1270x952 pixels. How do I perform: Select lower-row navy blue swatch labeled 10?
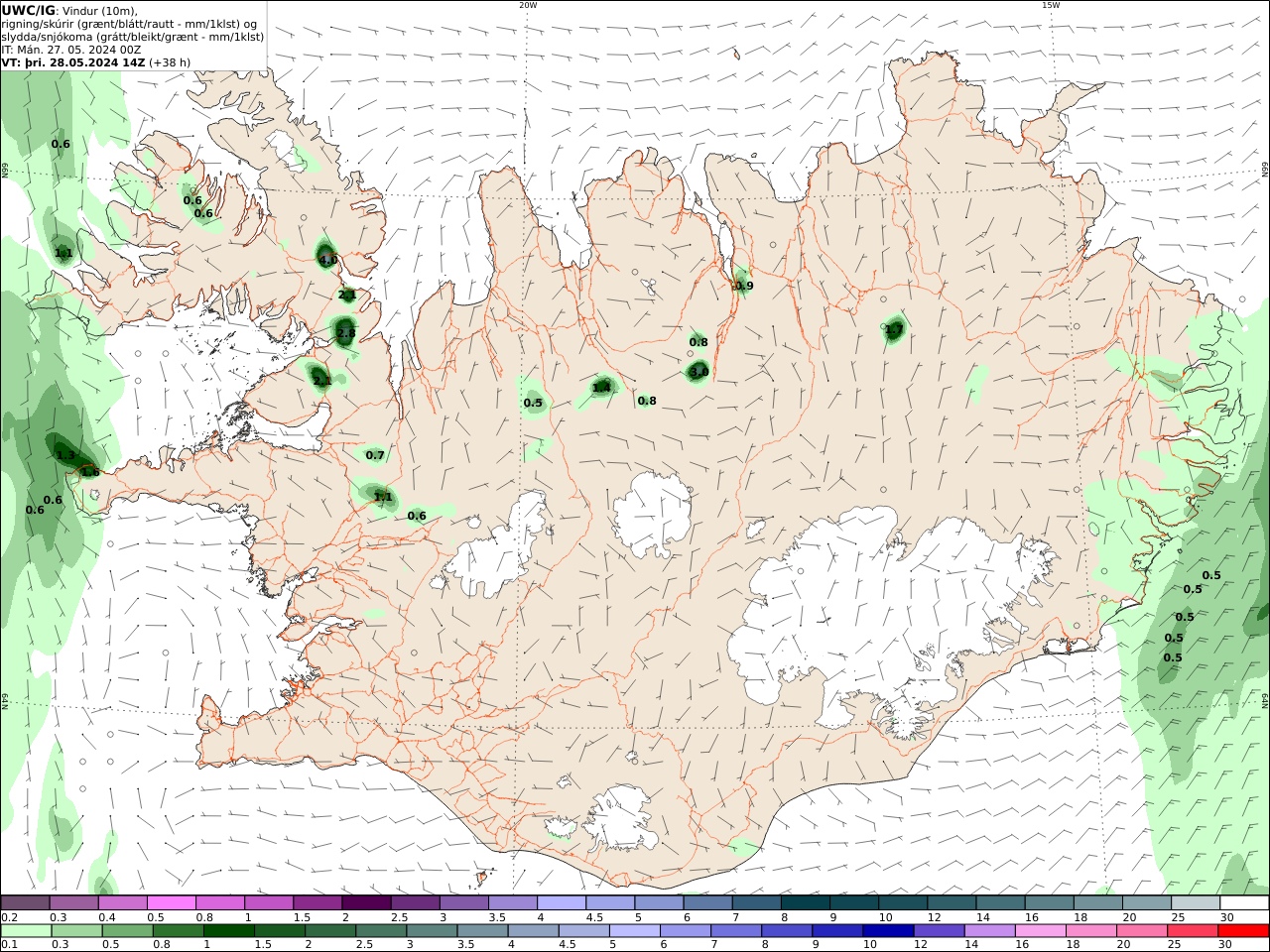(x=888, y=930)
